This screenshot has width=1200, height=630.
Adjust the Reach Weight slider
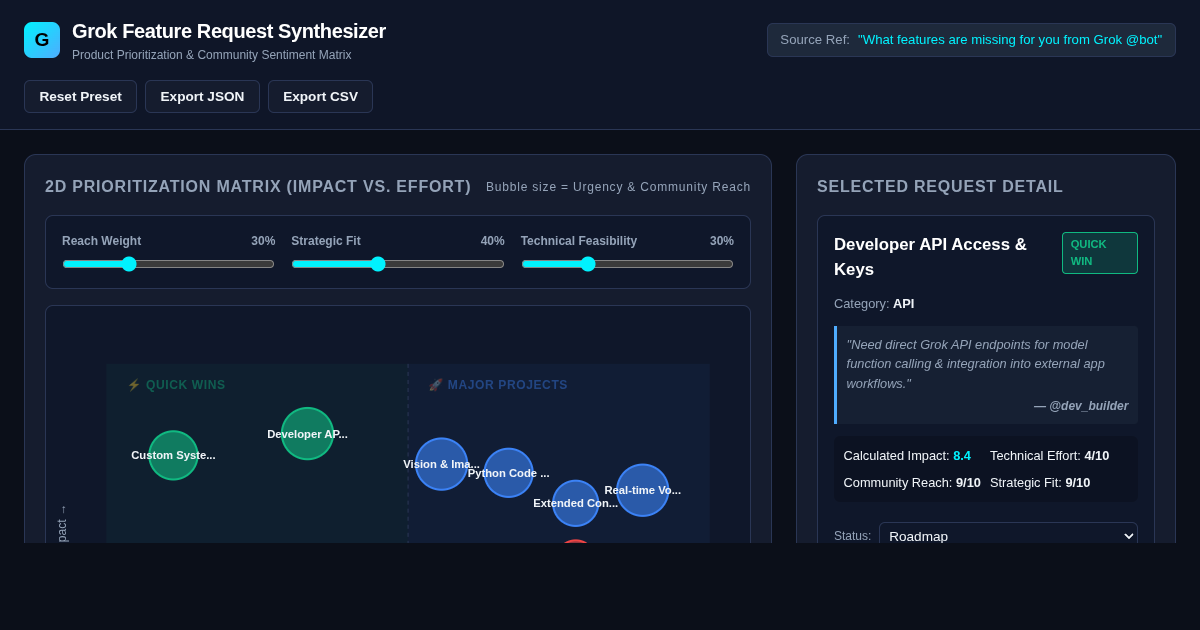pos(168,264)
